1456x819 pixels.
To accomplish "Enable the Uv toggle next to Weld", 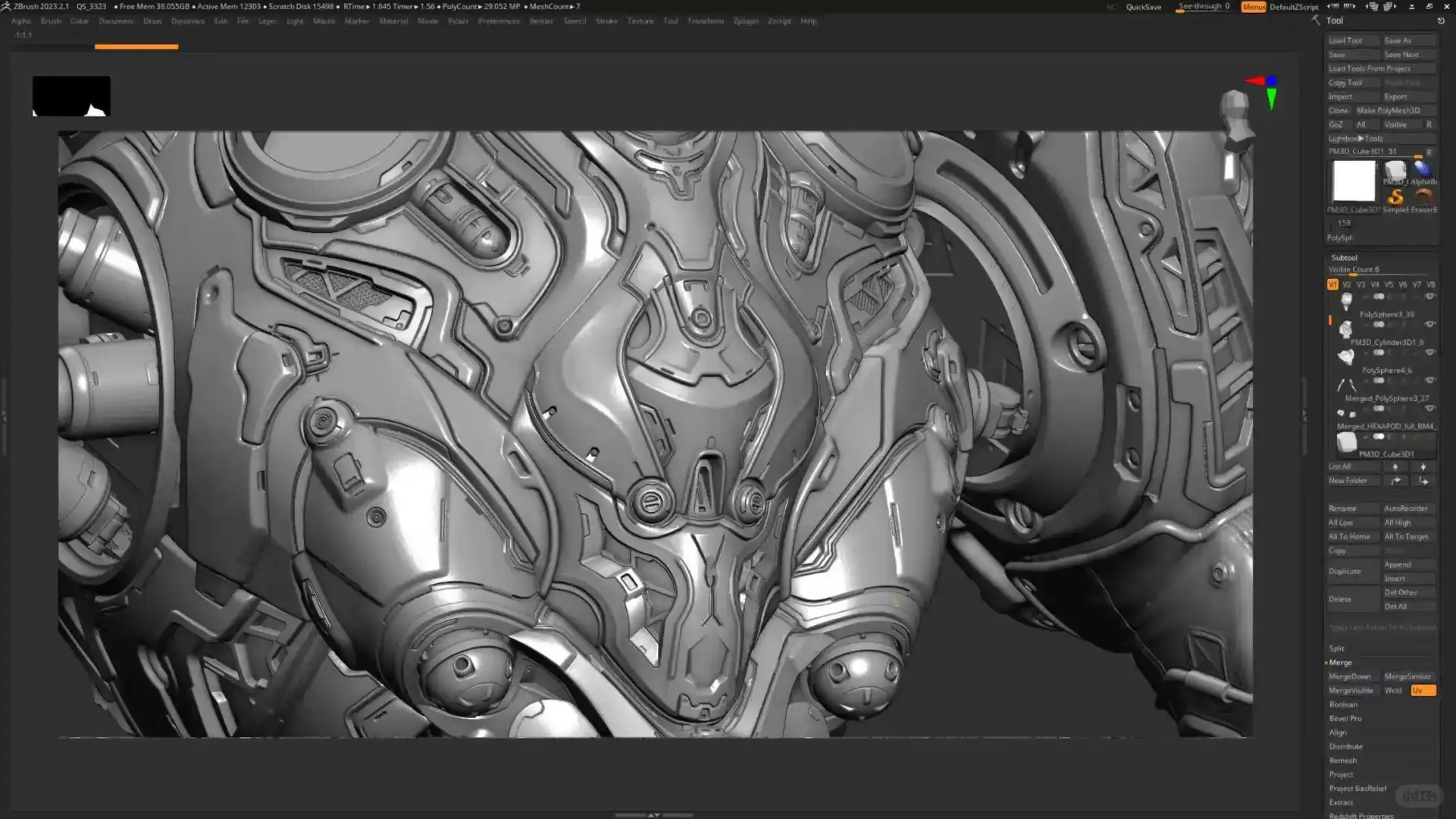I will point(1422,690).
